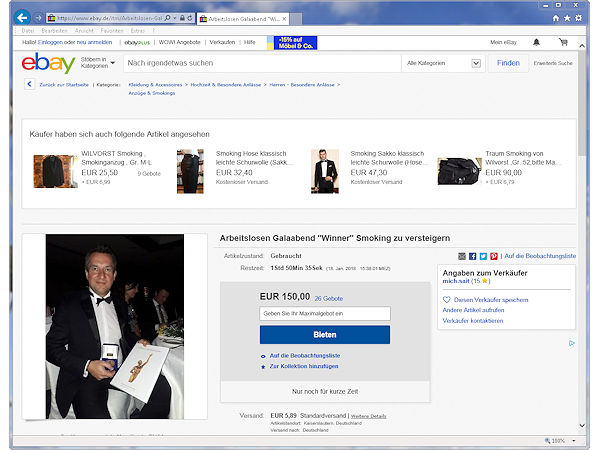600x450 pixels.
Task: Click the Anzüge & Smokings breadcrumb
Action: 152,93
